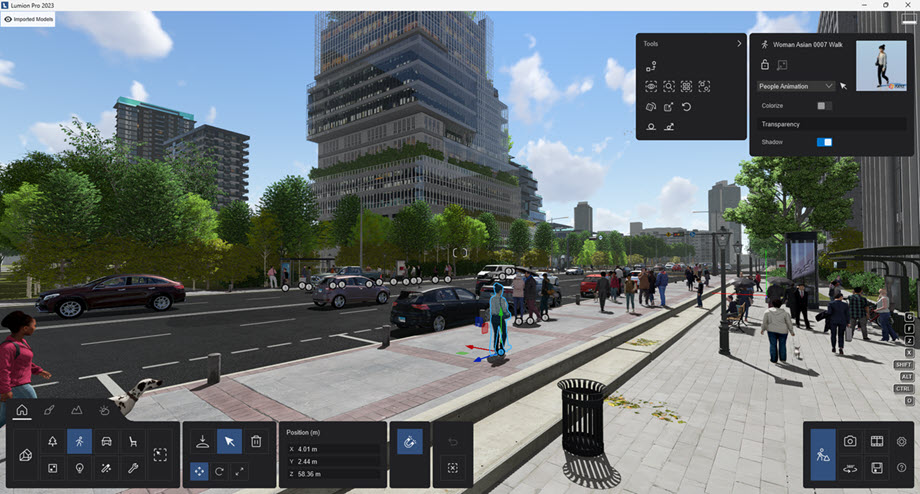Open the Transport car category

tap(106, 441)
